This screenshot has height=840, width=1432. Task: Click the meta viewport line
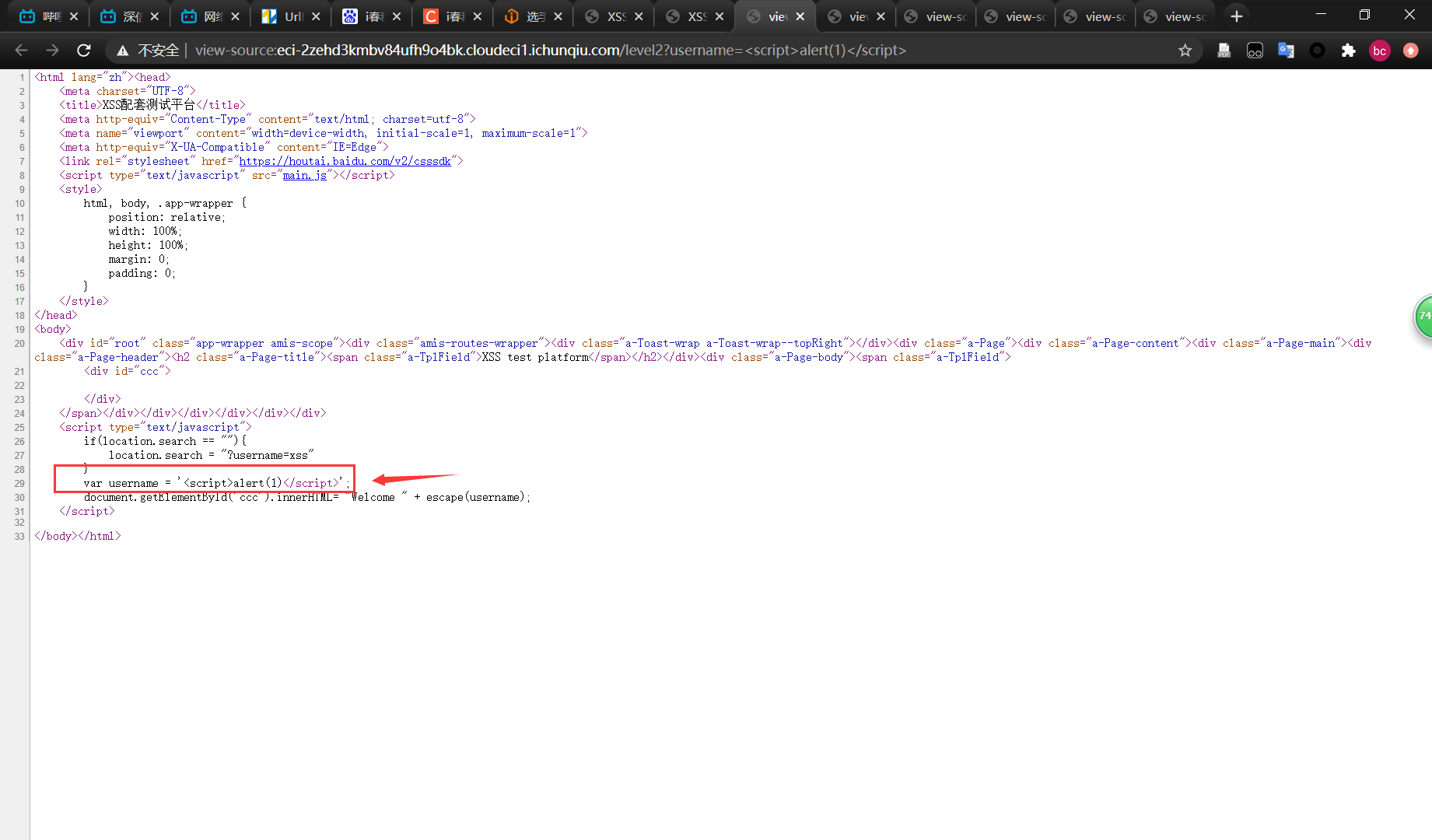pyautogui.click(x=323, y=133)
